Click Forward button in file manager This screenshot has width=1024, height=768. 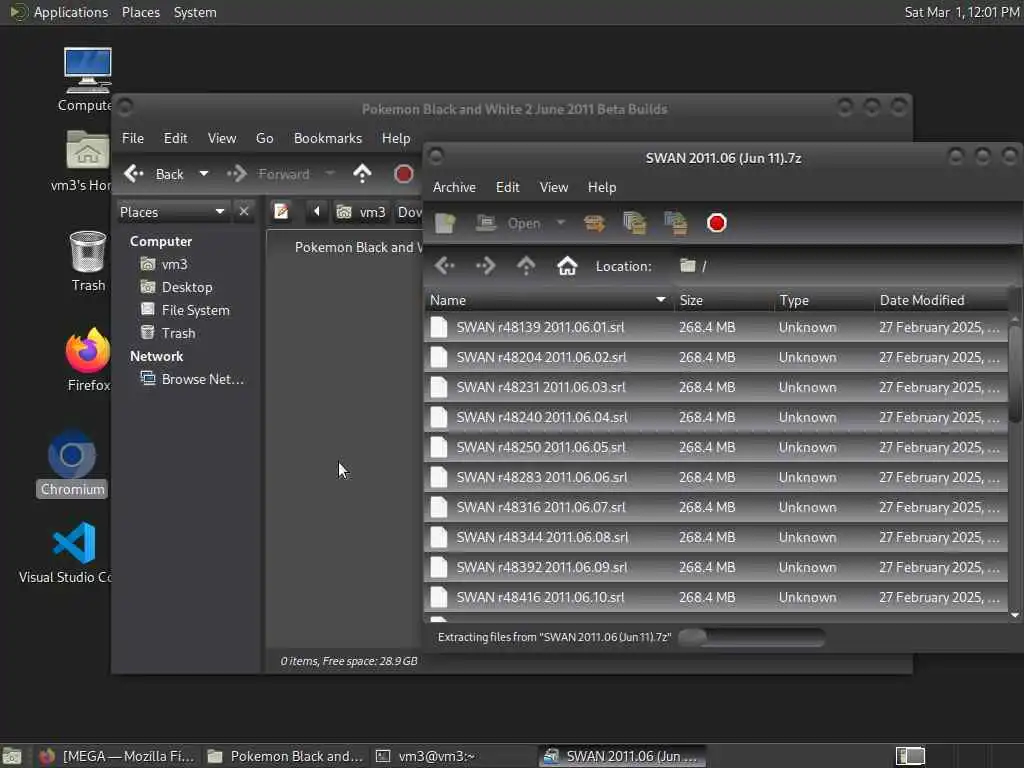[x=268, y=174]
